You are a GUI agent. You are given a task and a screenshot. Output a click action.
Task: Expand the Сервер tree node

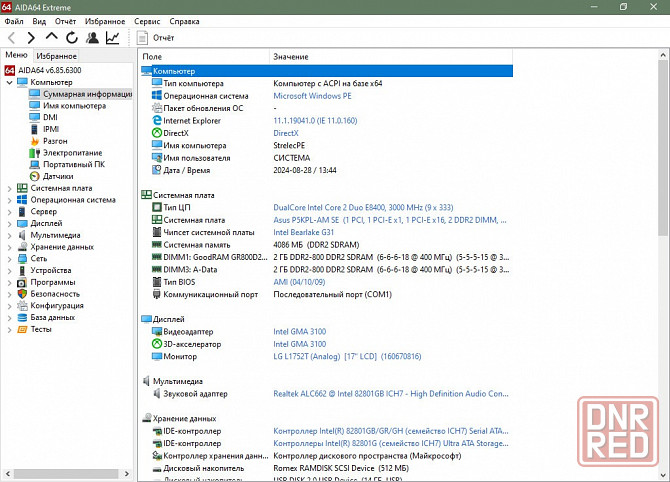9,212
